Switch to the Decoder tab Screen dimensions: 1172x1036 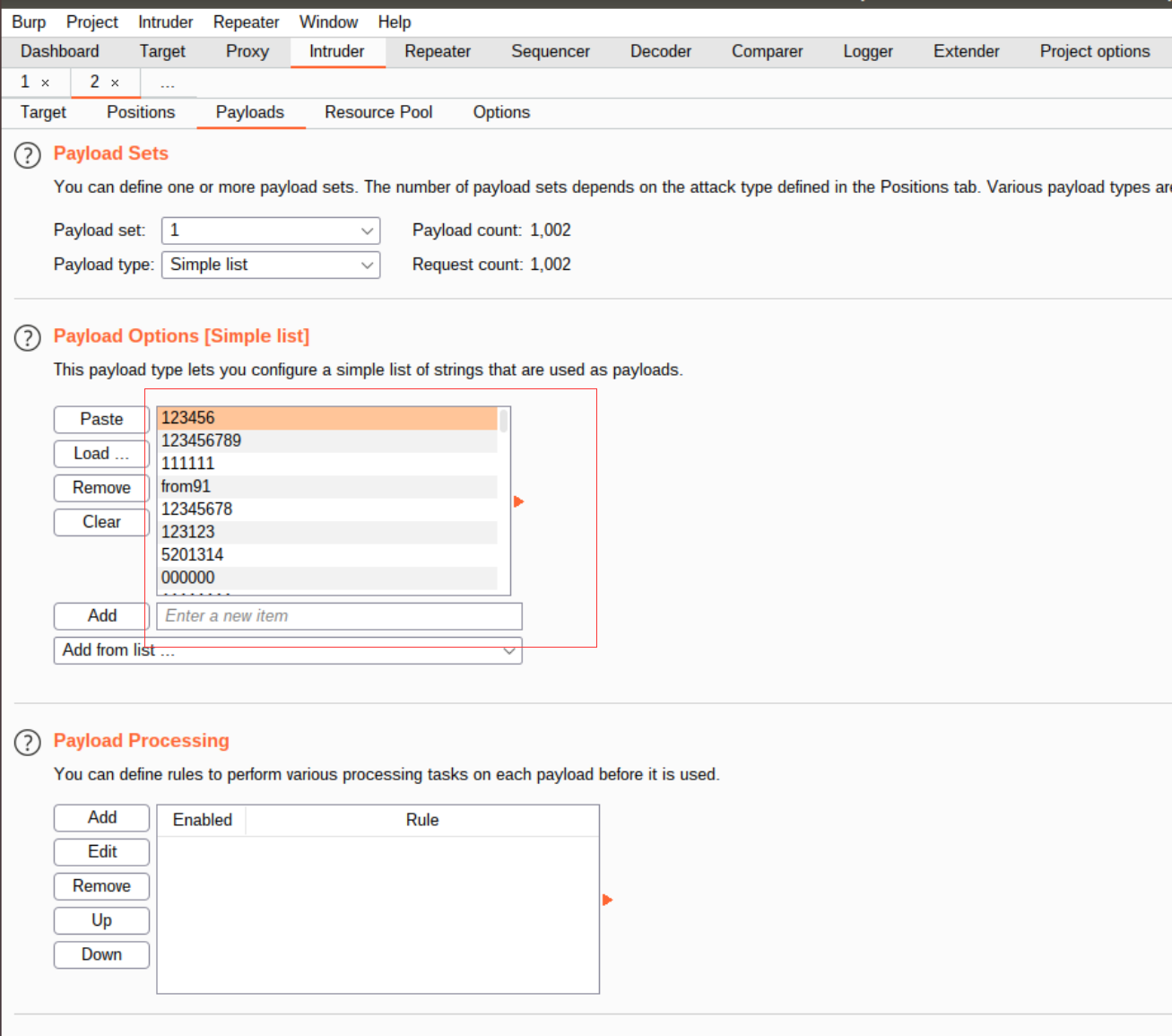pyautogui.click(x=661, y=52)
